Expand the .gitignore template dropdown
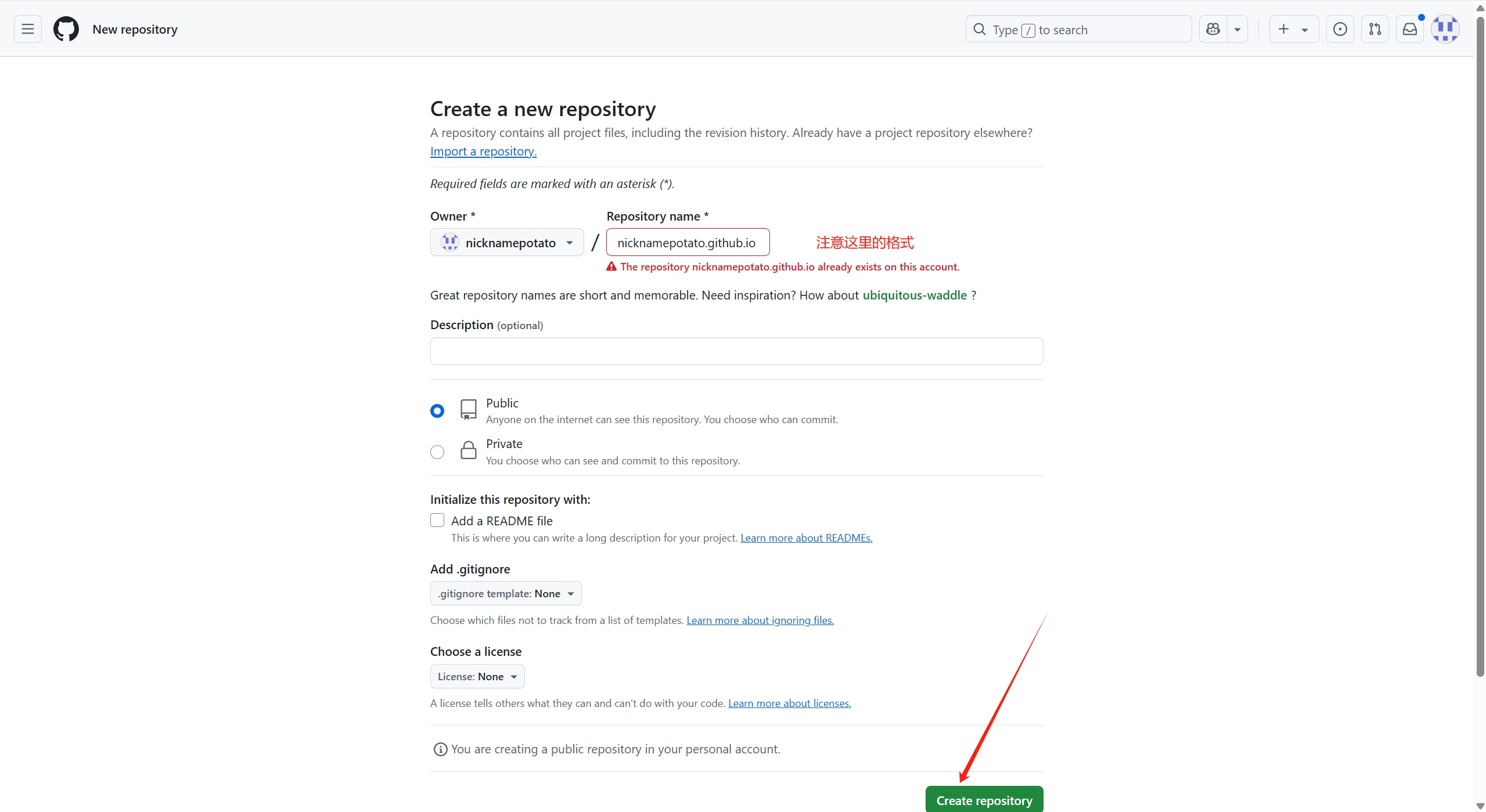Viewport: 1486px width, 812px height. [x=506, y=594]
